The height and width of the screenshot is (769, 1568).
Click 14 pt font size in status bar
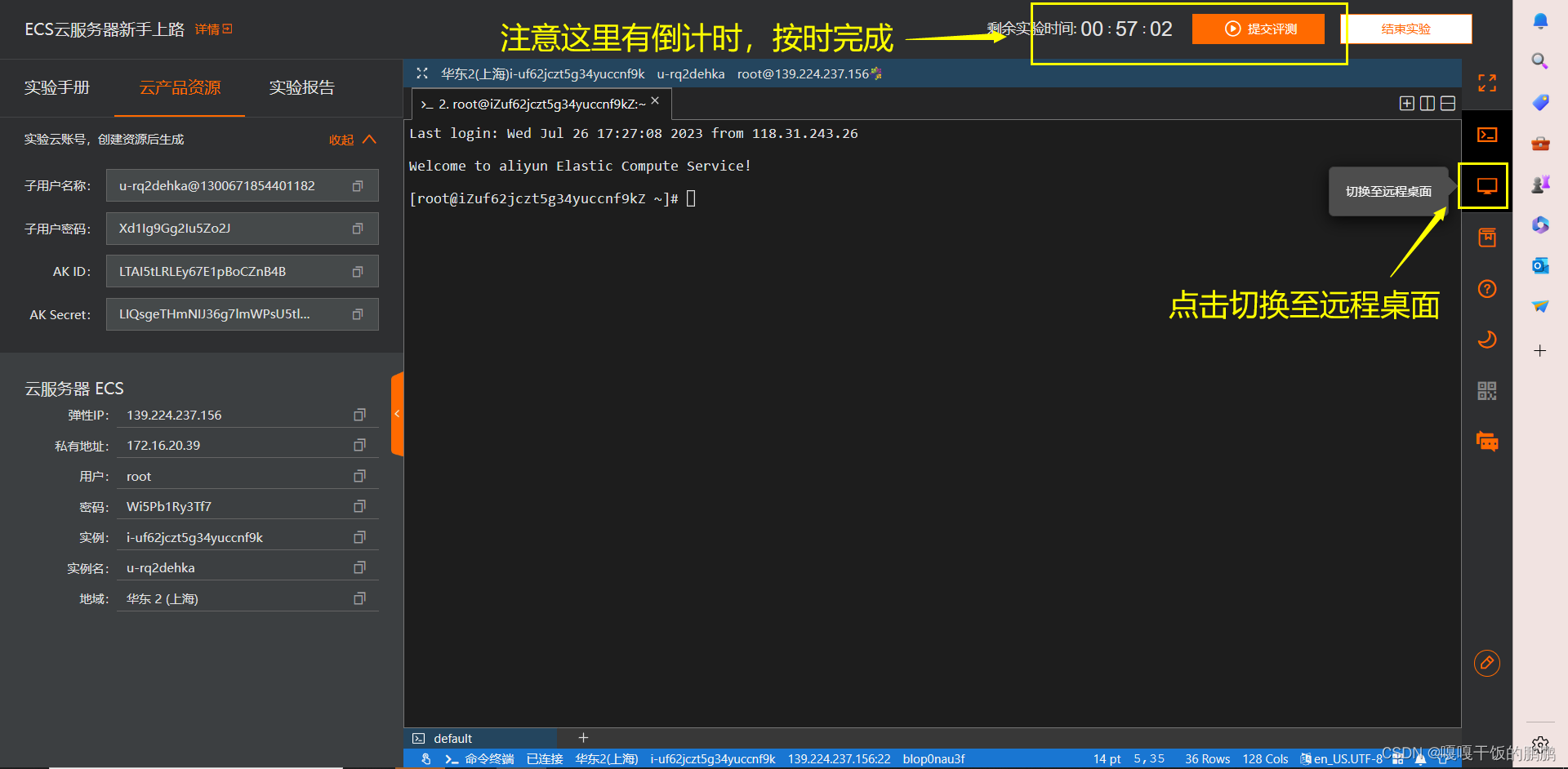click(1107, 759)
